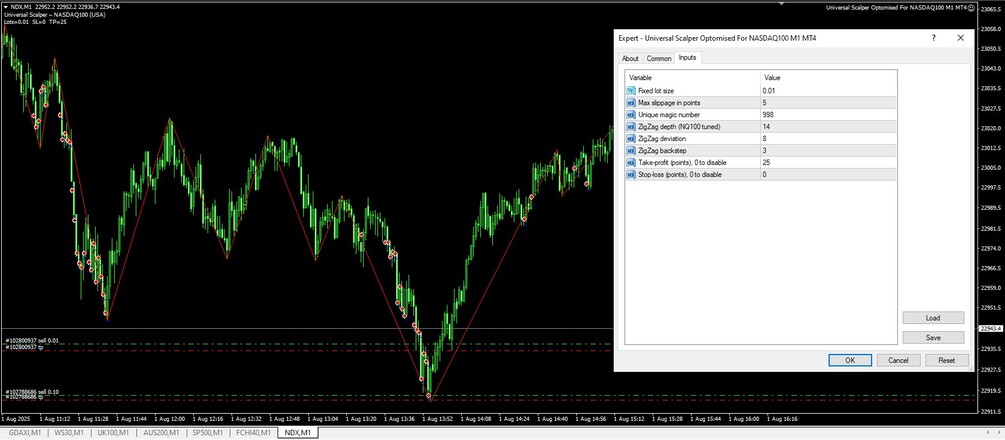Image resolution: width=1005 pixels, height=440 pixels.
Task: Click the chart menu arrow beside NDX,M1
Action: (5, 6)
